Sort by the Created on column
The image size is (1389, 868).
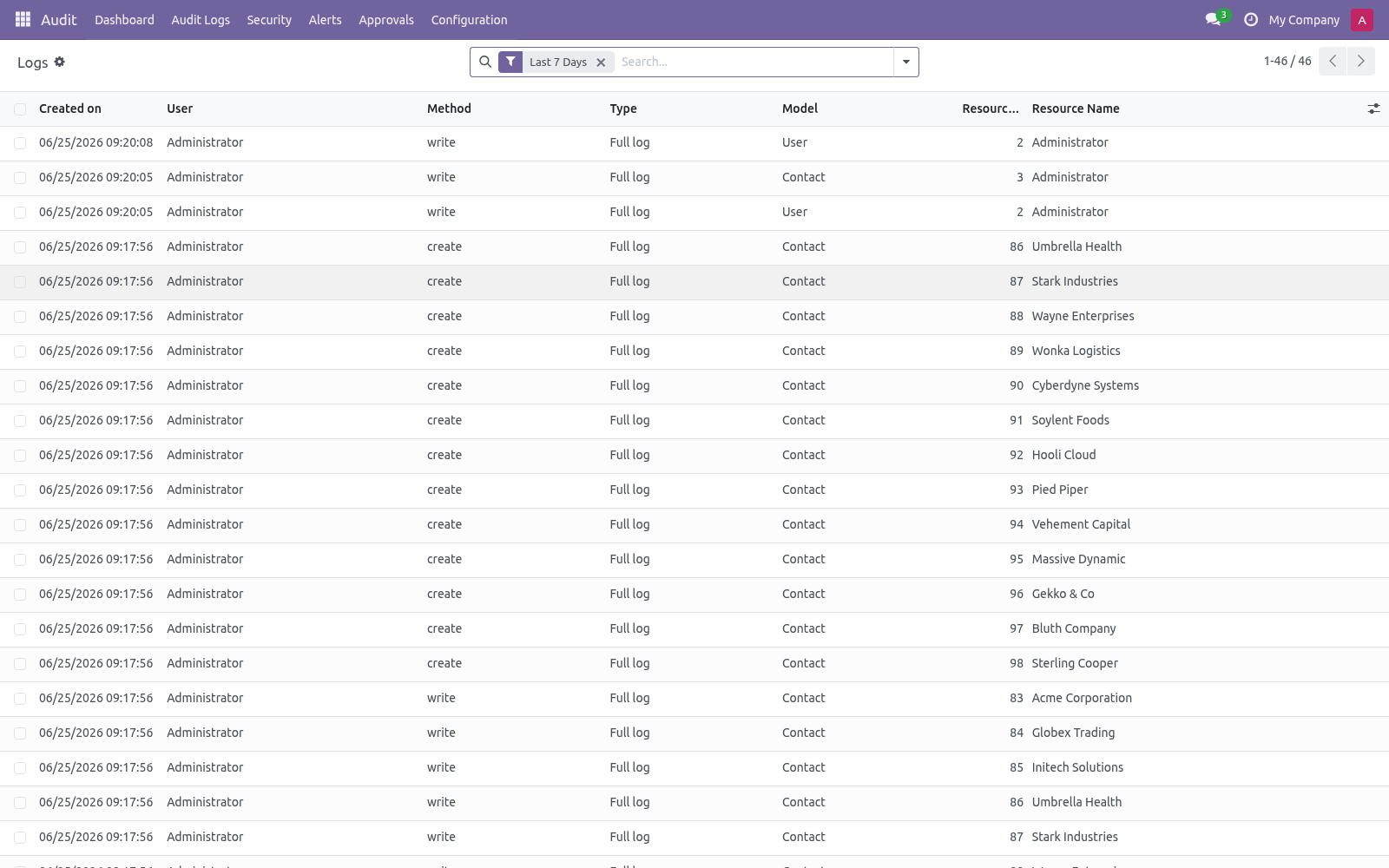click(70, 108)
